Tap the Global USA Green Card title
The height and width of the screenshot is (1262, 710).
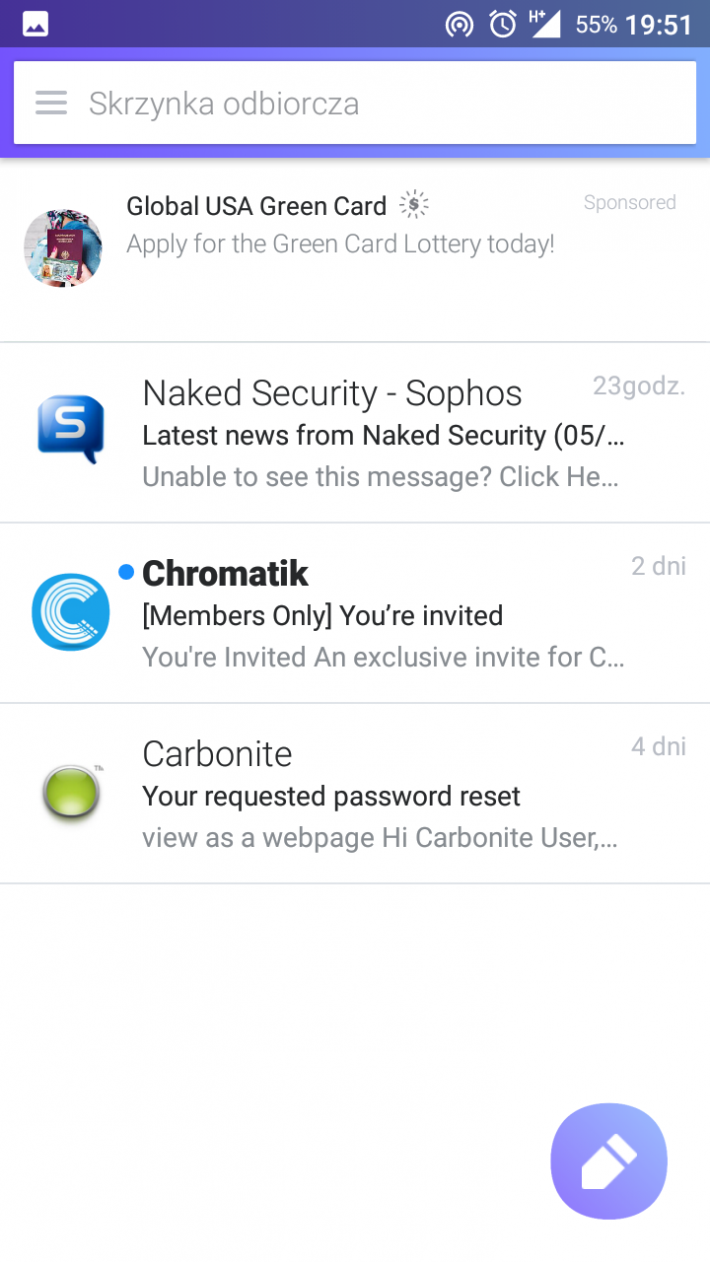pos(256,206)
